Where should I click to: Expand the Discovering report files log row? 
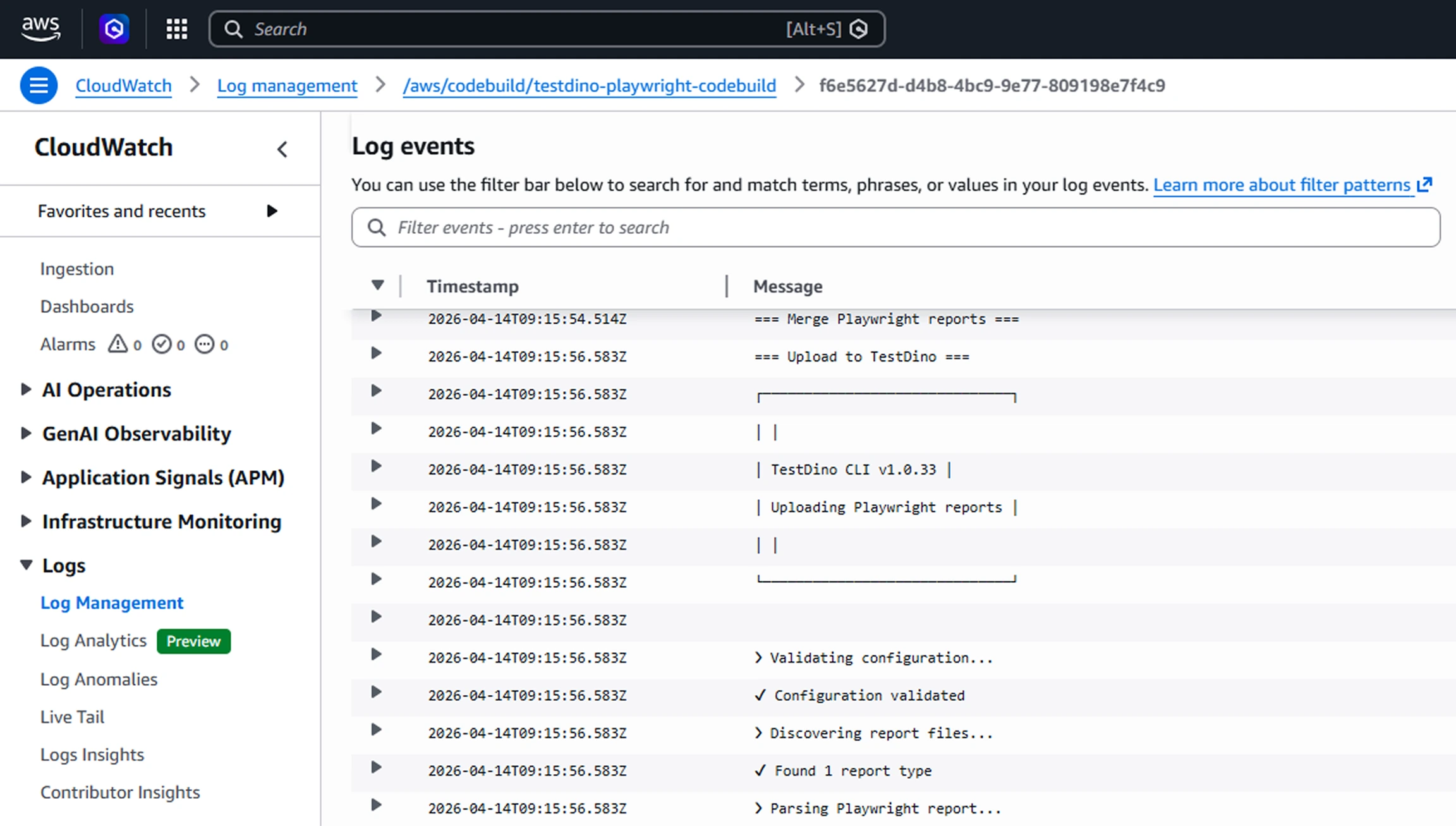pos(376,730)
